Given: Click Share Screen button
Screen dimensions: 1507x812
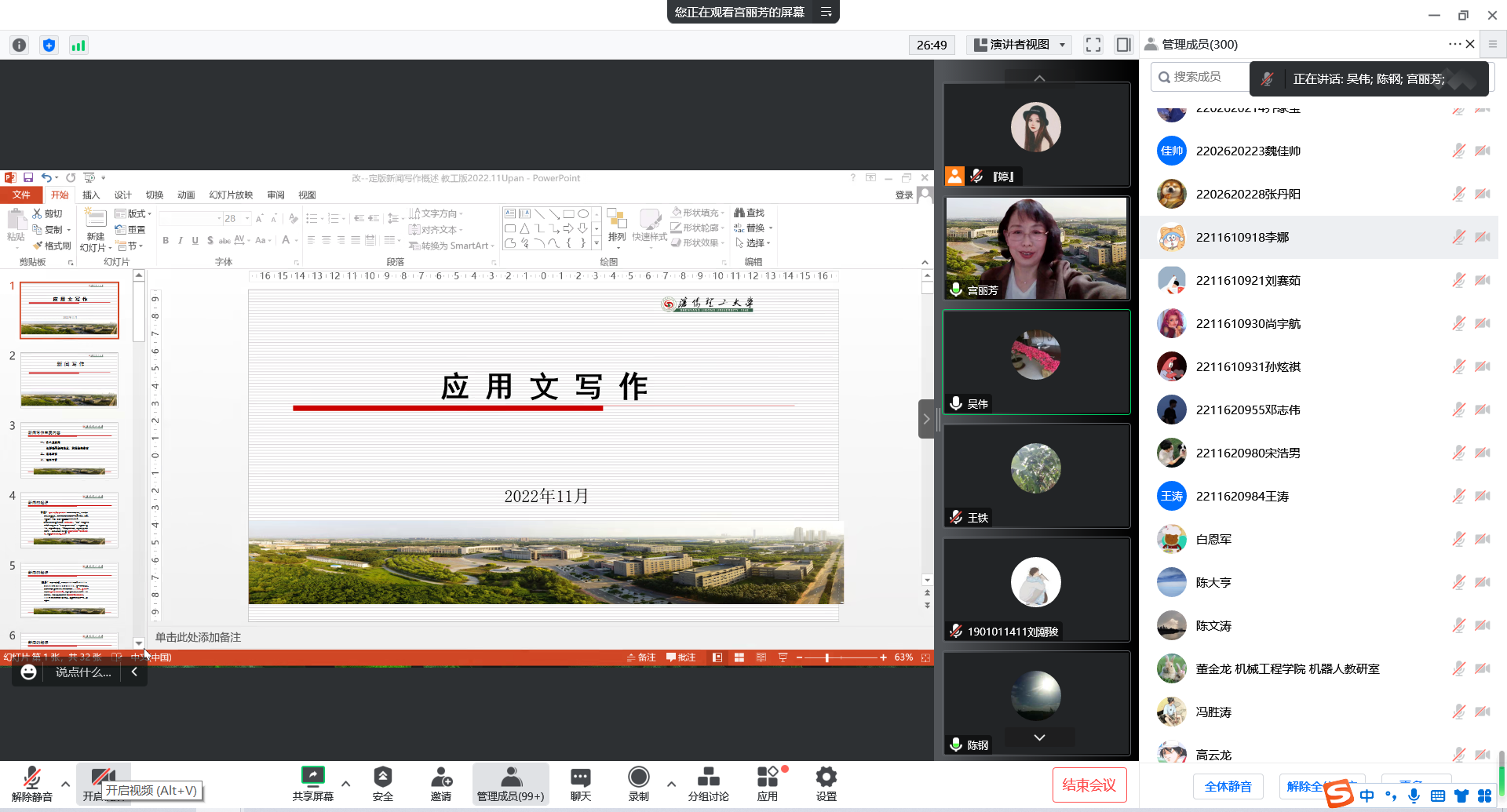Looking at the screenshot, I should [x=313, y=784].
